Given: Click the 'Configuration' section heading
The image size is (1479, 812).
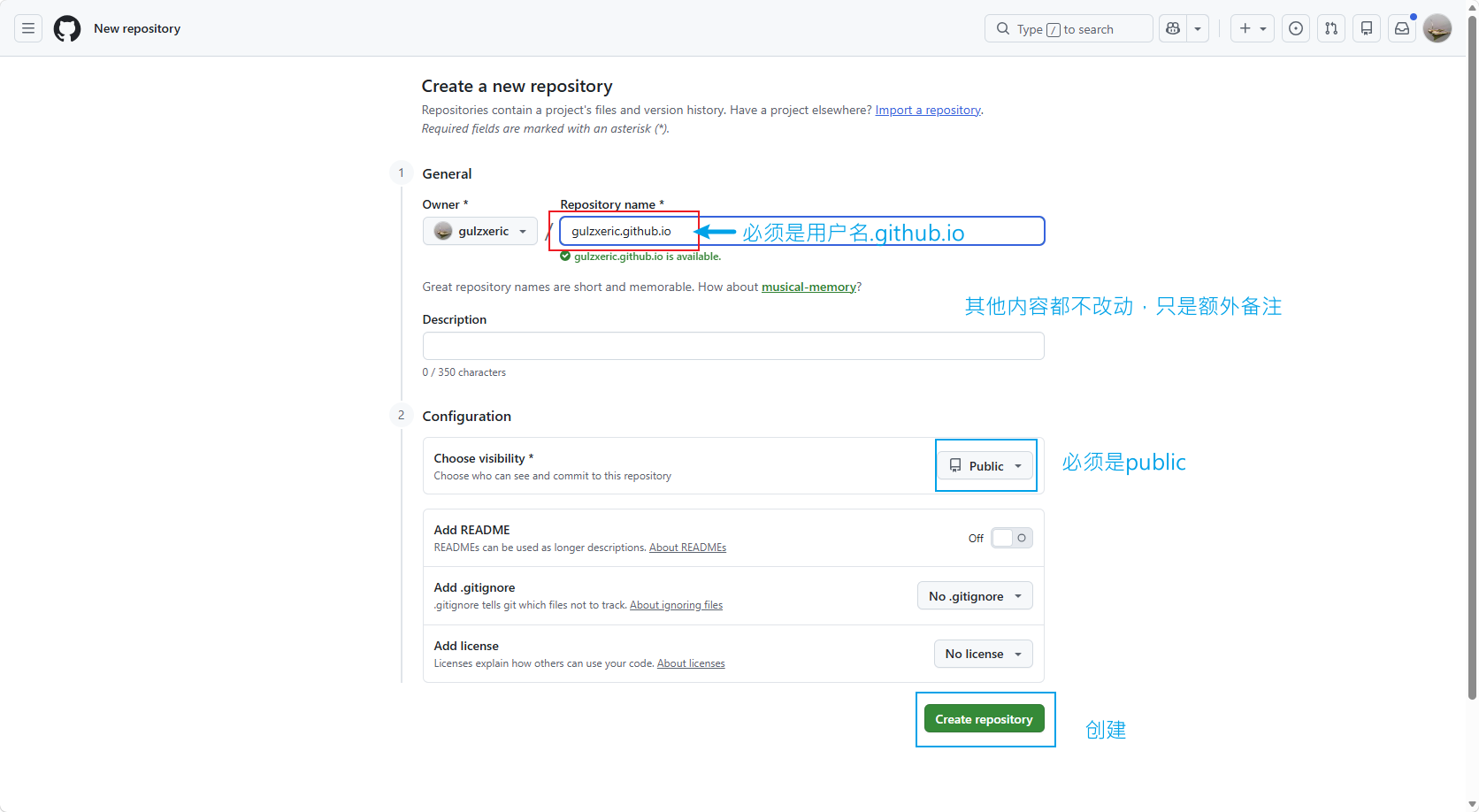Looking at the screenshot, I should coord(467,416).
